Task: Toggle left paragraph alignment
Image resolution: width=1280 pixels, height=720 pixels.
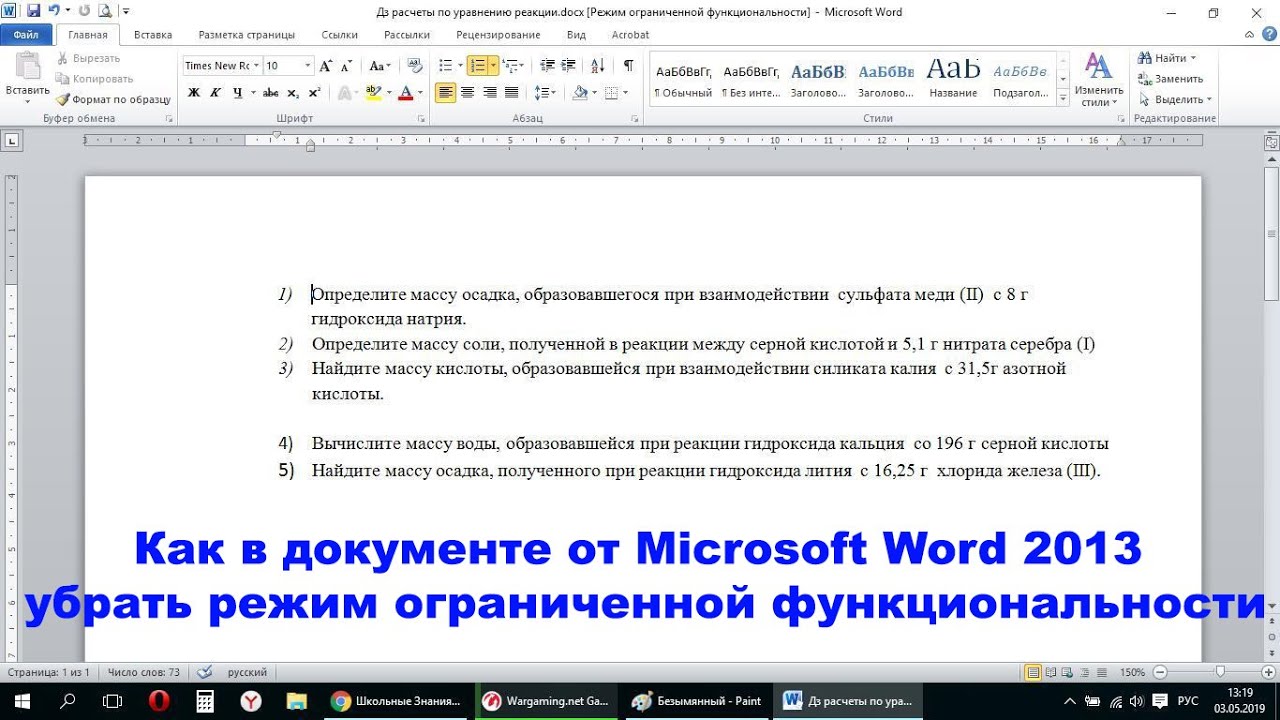Action: [445, 93]
